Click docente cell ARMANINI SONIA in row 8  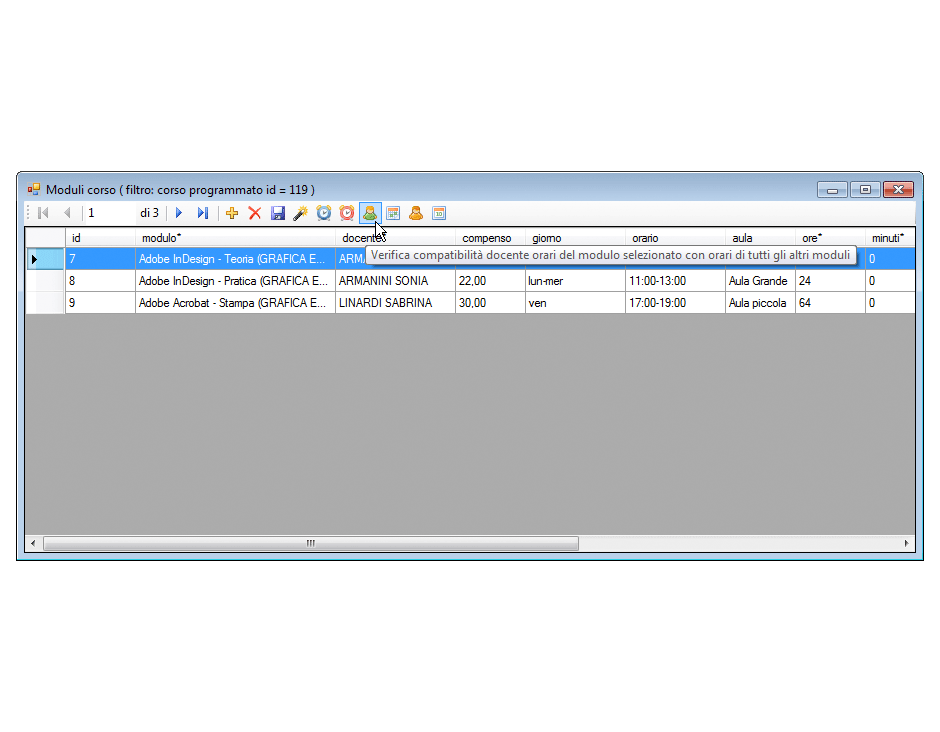395,281
